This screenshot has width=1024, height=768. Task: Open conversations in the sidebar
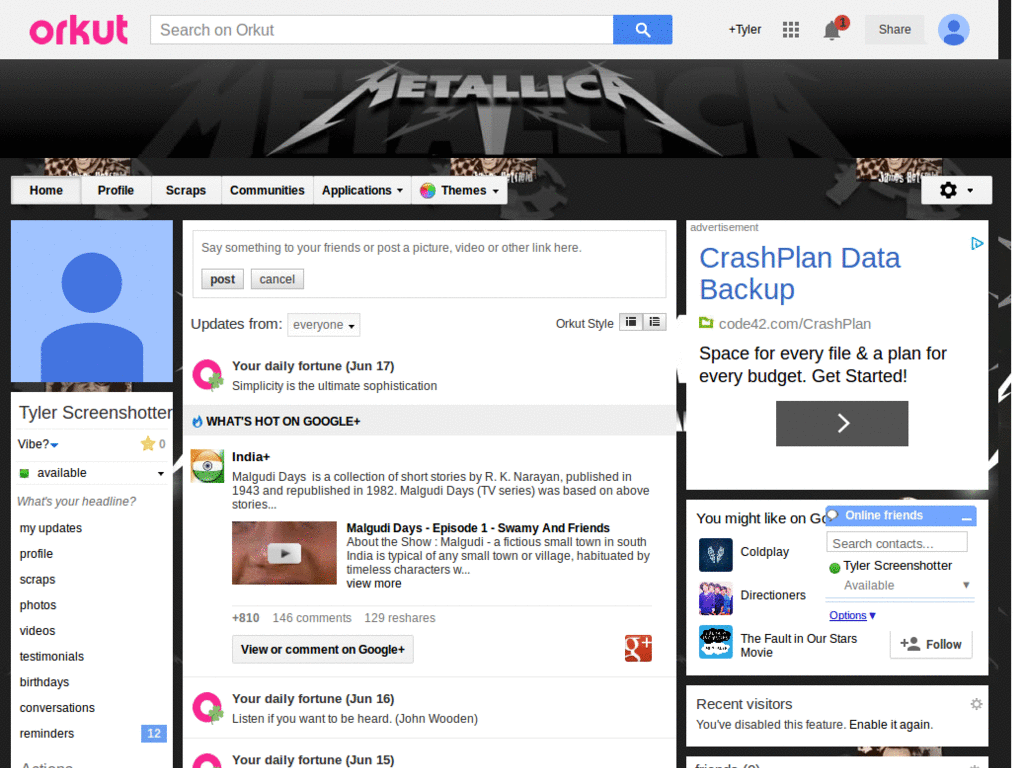(x=57, y=708)
